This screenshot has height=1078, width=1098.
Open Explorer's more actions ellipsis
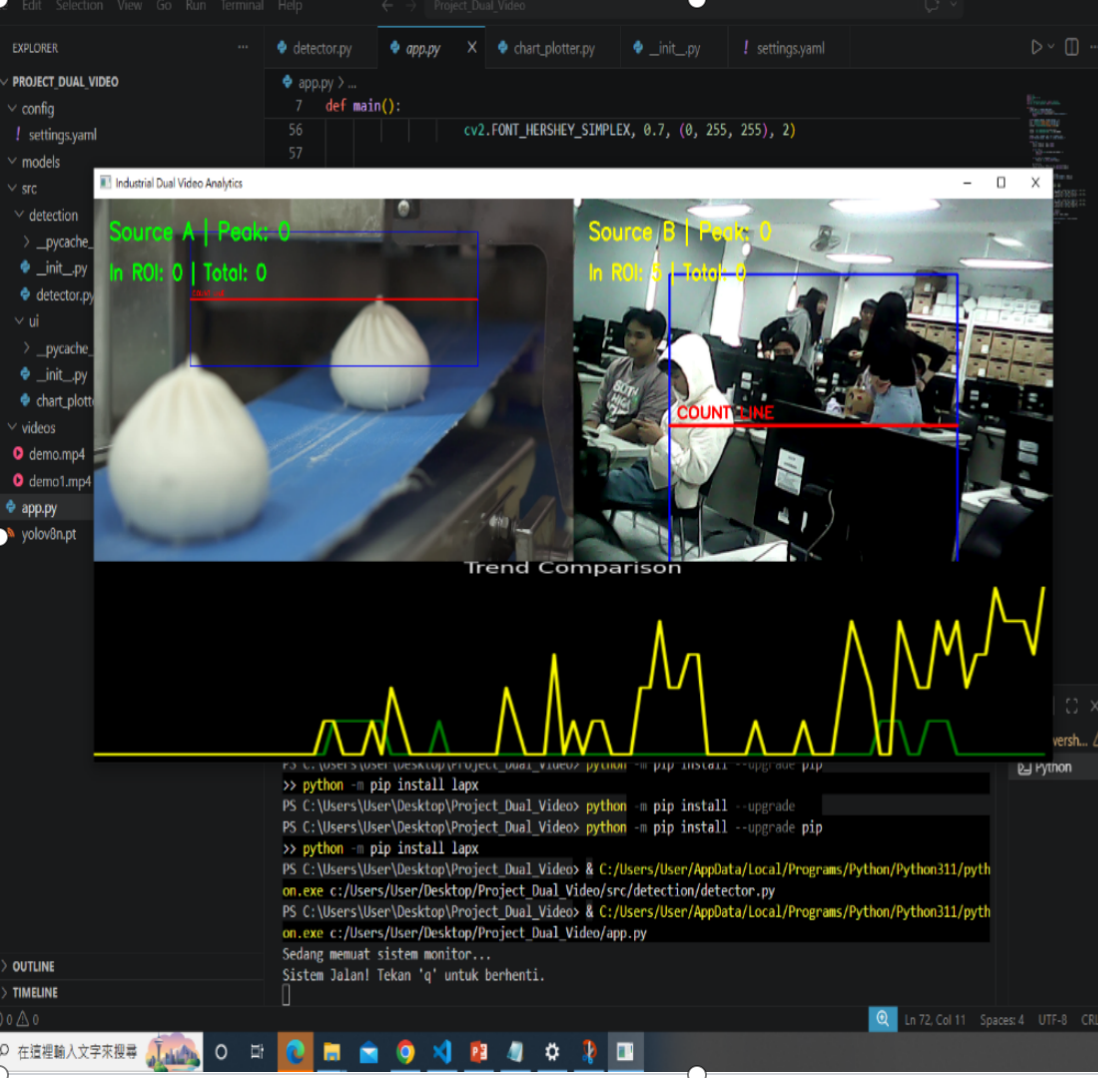click(x=243, y=47)
